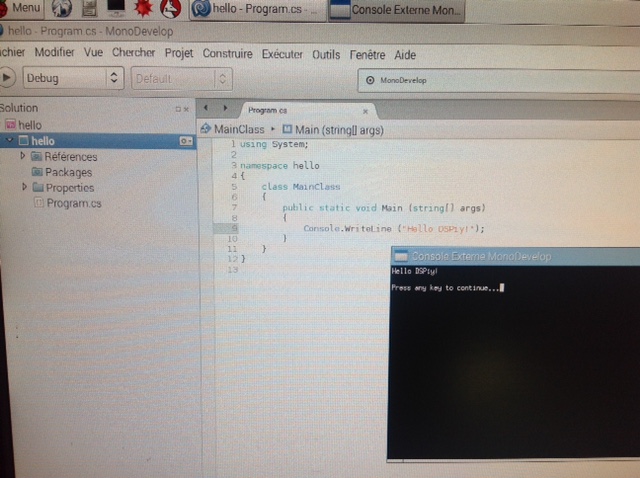Click the red Mathematica star icon in taskbar
Image resolution: width=640 pixels, height=478 pixels.
tap(142, 10)
